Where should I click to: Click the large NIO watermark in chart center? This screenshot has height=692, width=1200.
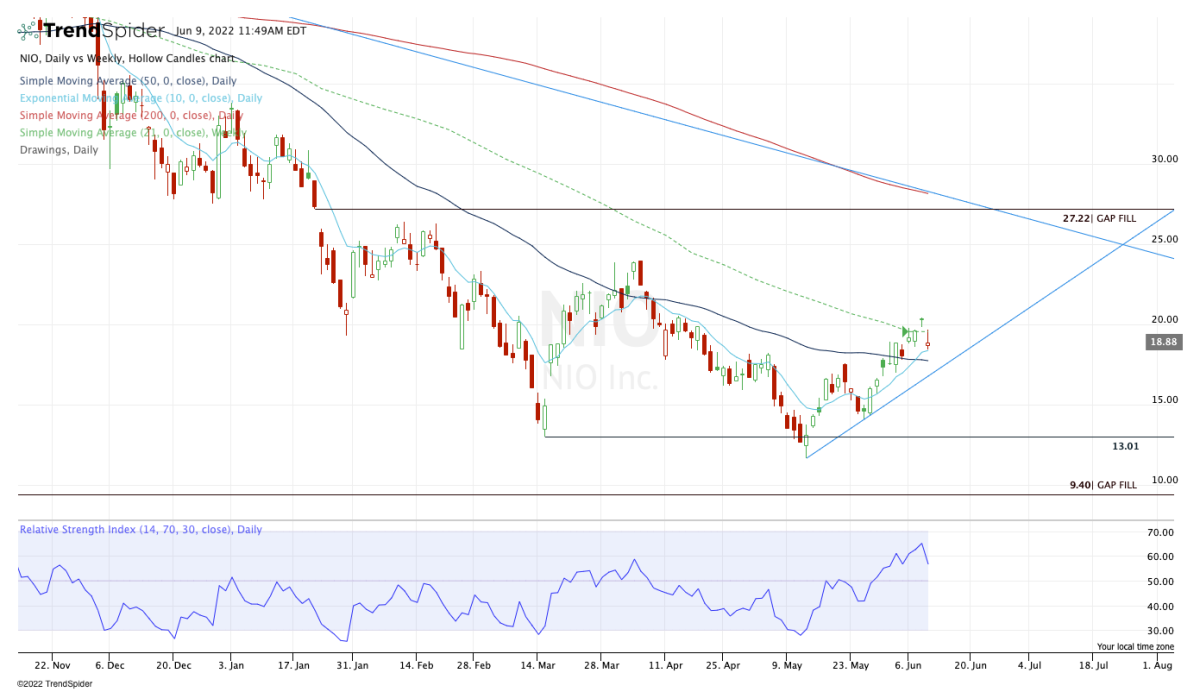(x=600, y=319)
